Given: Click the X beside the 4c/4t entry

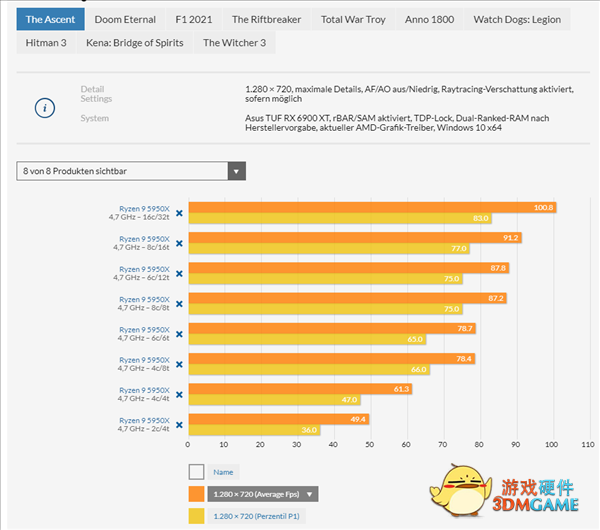Looking at the screenshot, I should [179, 394].
